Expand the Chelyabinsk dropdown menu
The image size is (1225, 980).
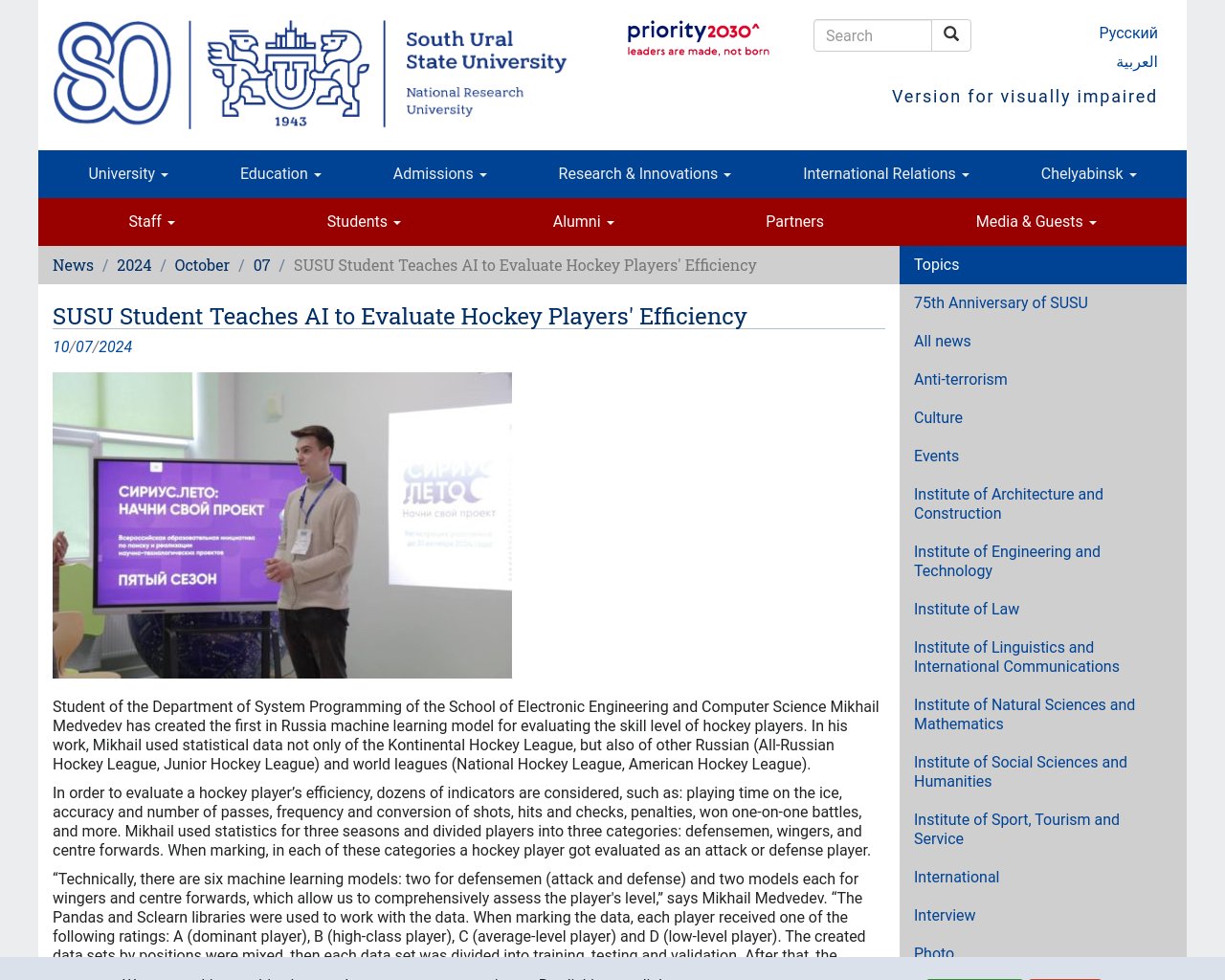(1089, 174)
